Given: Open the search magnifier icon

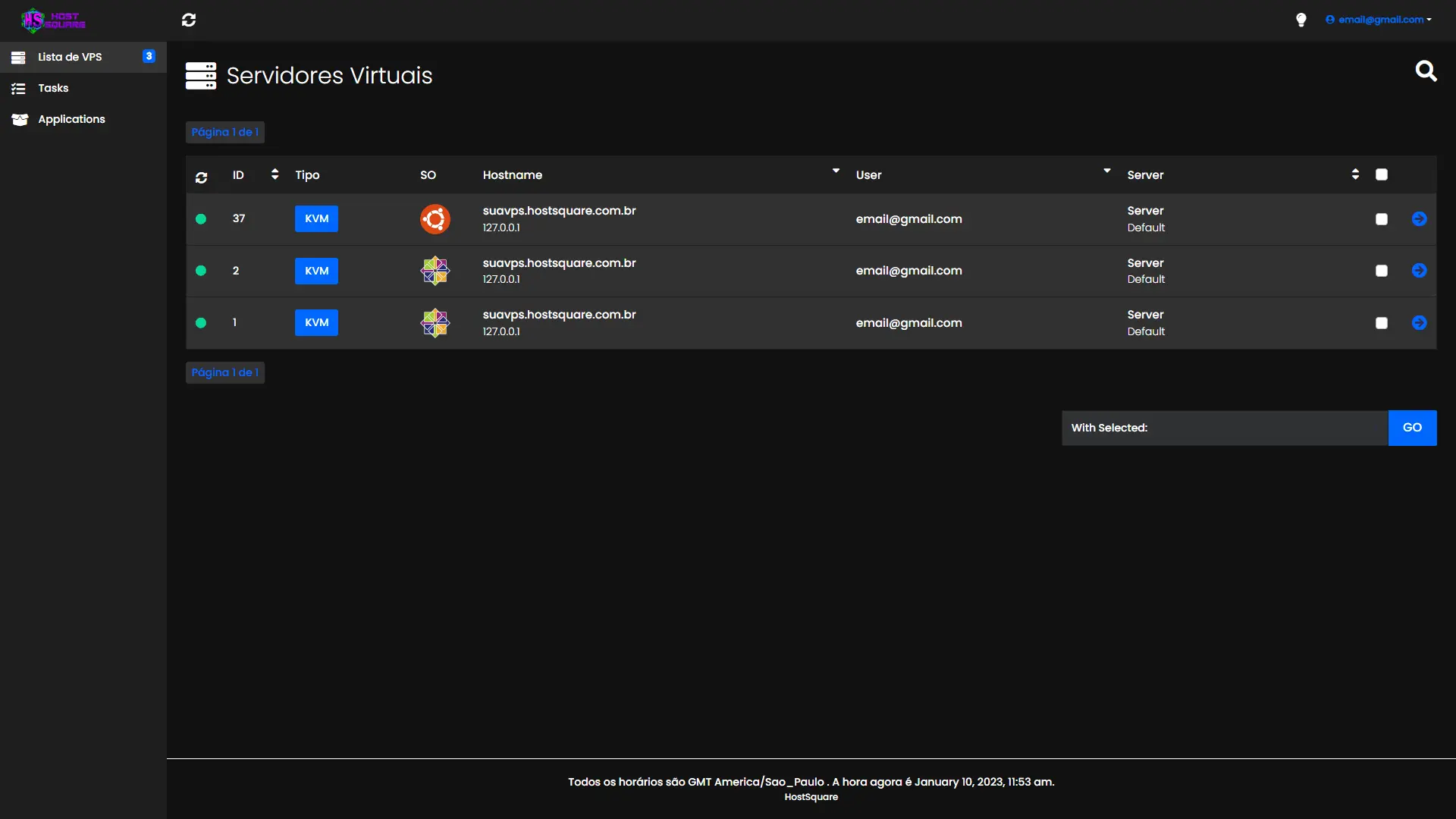Looking at the screenshot, I should point(1426,71).
